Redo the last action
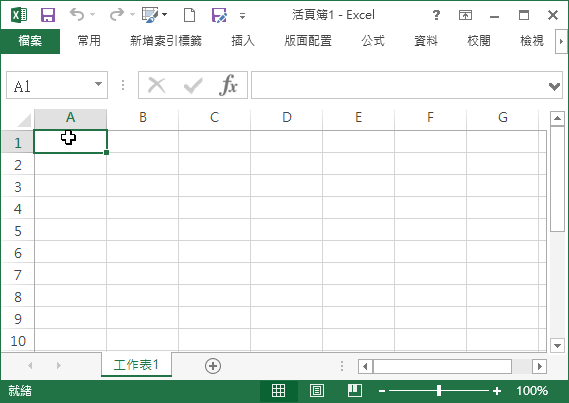 [x=117, y=15]
